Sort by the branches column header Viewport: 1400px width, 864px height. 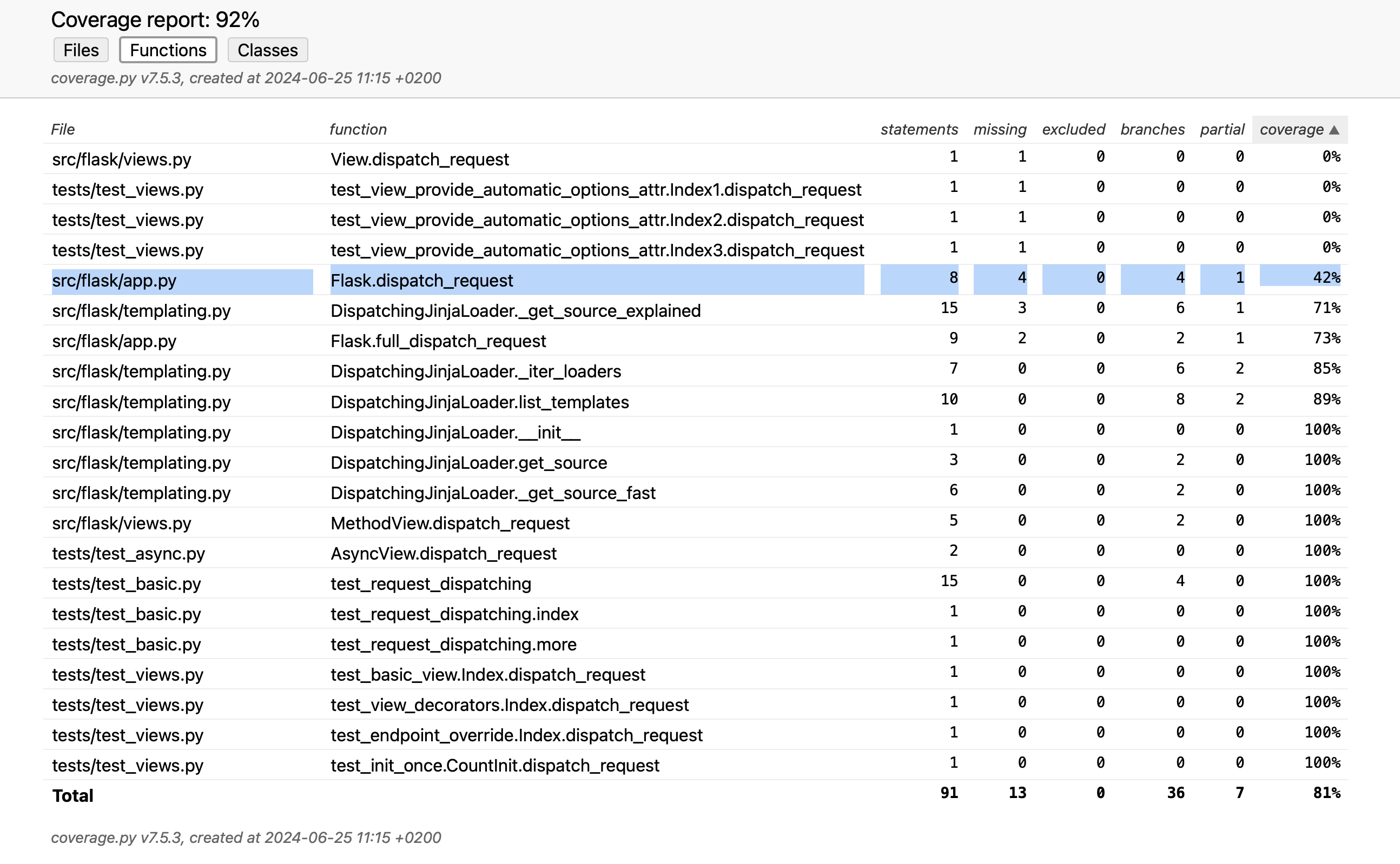tap(1152, 130)
